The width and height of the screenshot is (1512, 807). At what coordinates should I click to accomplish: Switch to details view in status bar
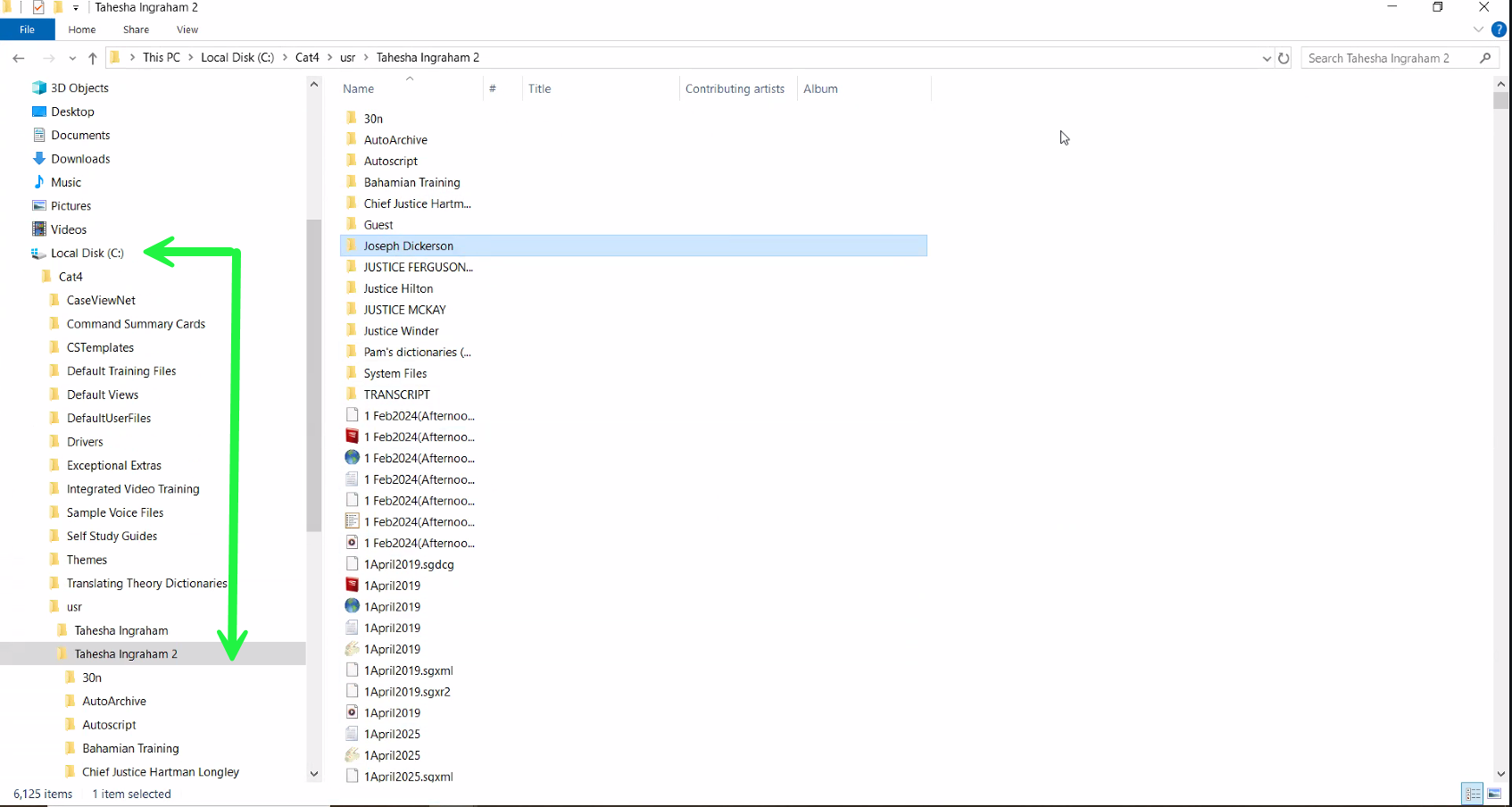[1473, 794]
